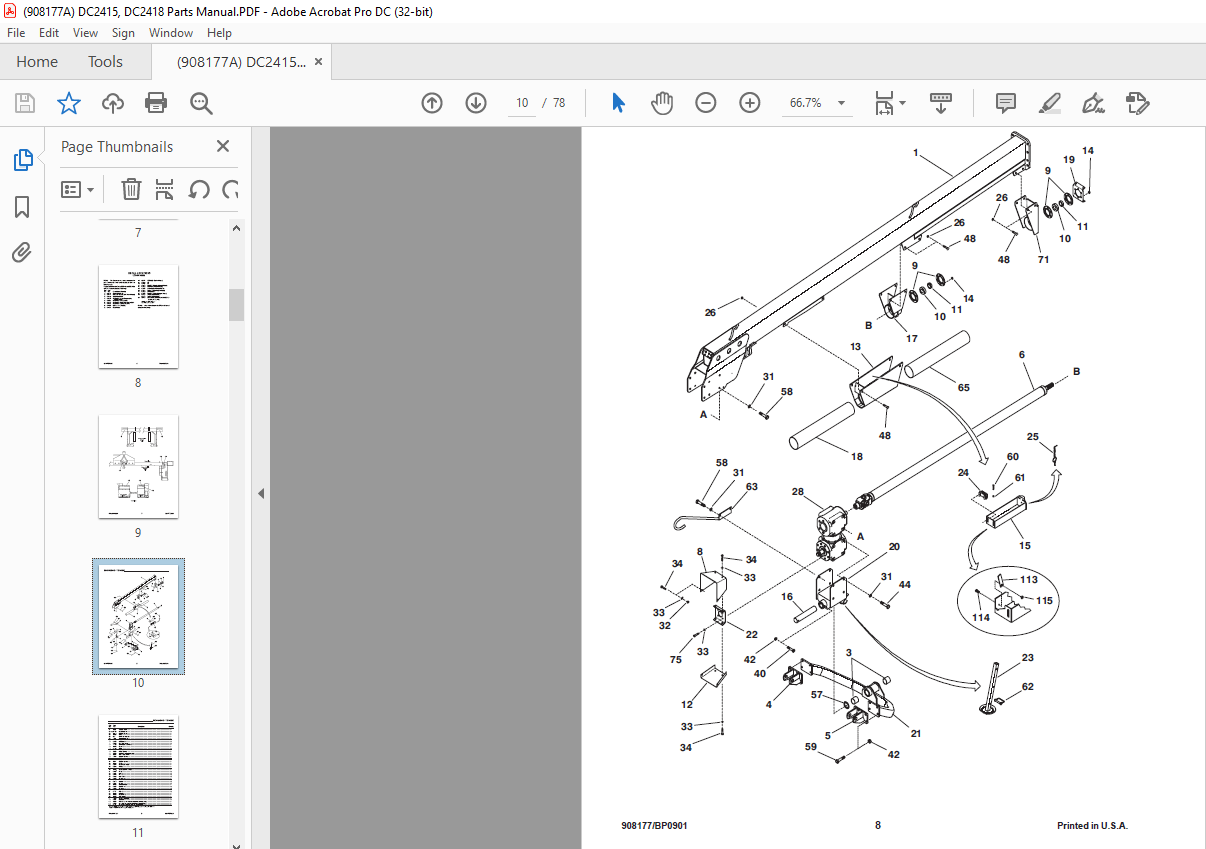Print the document
This screenshot has height=849, width=1206.
pyautogui.click(x=156, y=103)
